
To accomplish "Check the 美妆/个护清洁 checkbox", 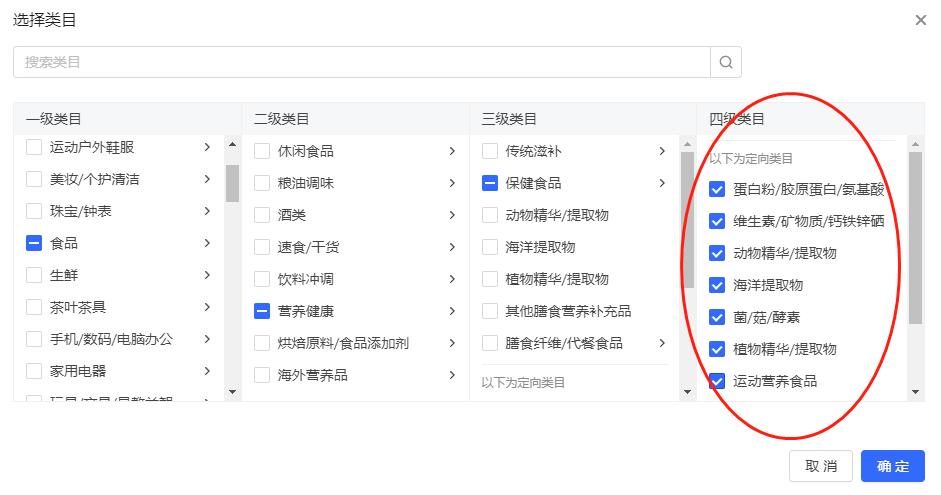I will tap(34, 179).
